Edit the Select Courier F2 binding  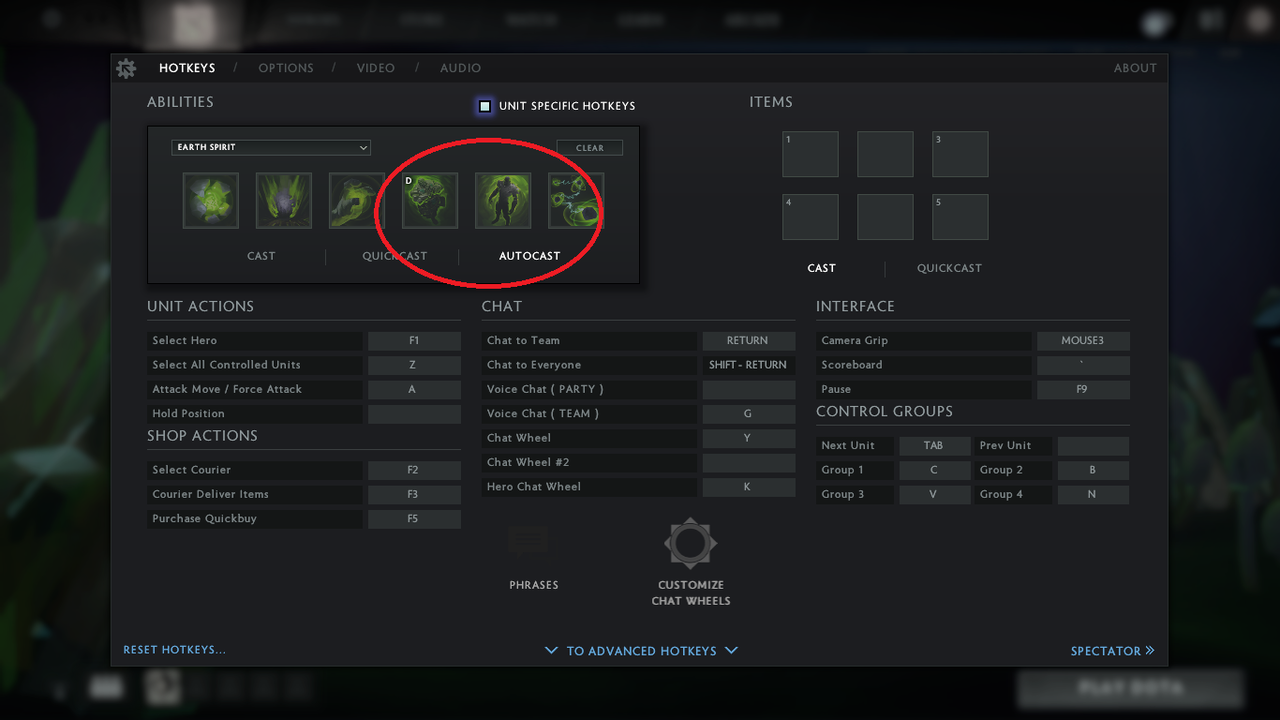pyautogui.click(x=414, y=470)
